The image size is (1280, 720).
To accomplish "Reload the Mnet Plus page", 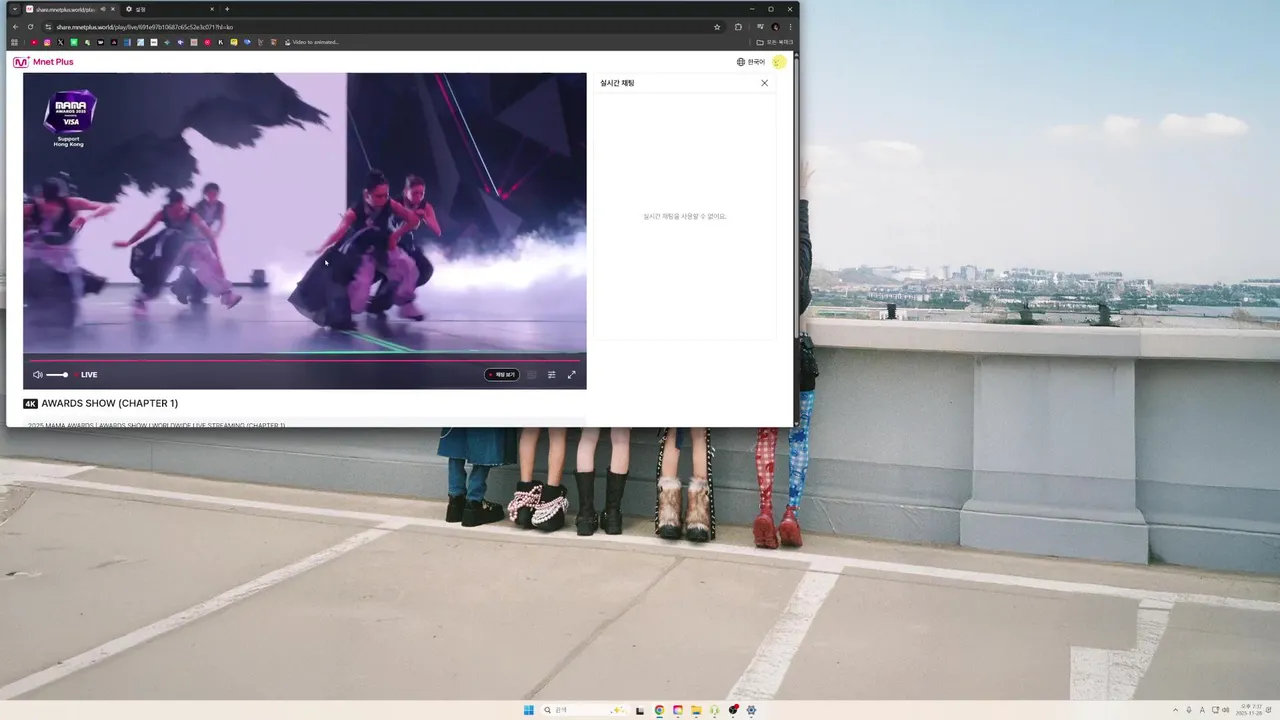I will (30, 27).
